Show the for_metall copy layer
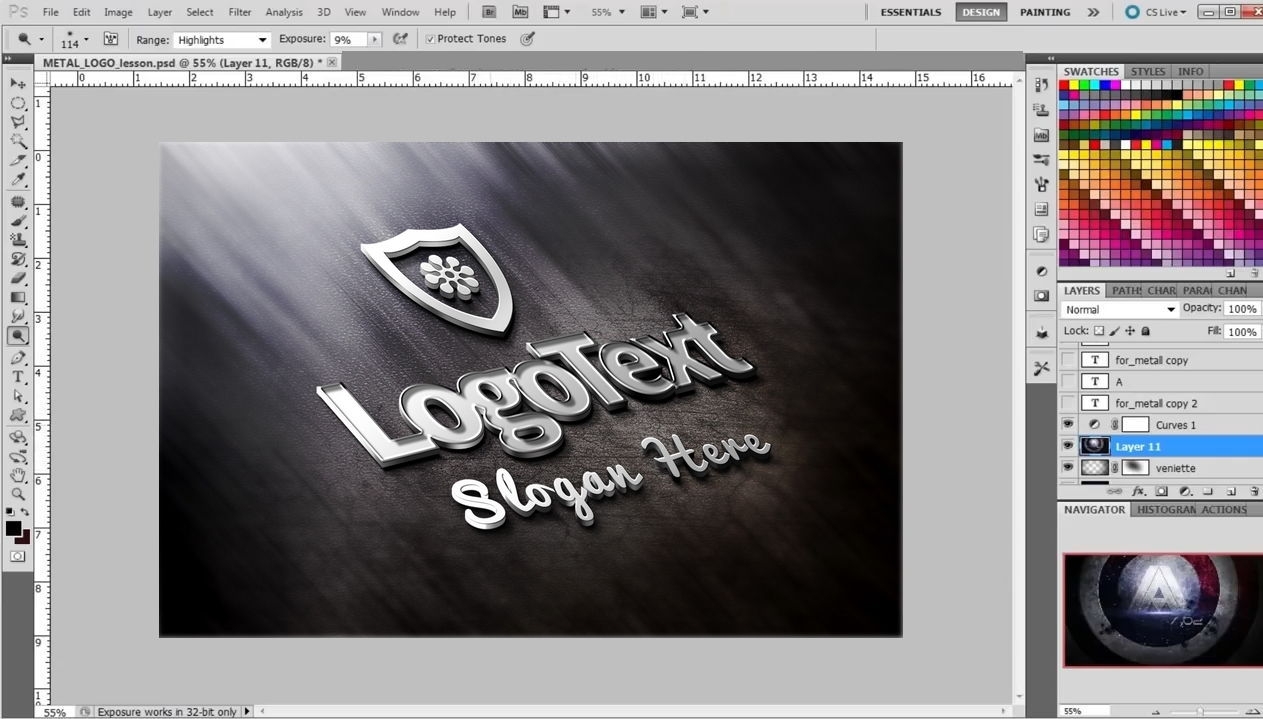1263x719 pixels. (1068, 360)
